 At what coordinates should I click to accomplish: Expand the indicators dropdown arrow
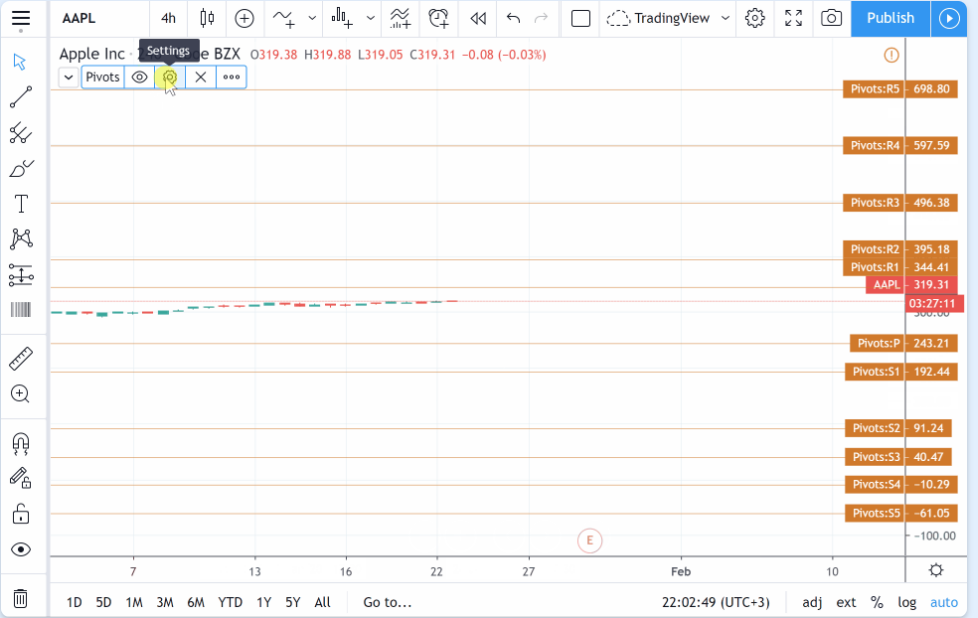click(x=312, y=18)
